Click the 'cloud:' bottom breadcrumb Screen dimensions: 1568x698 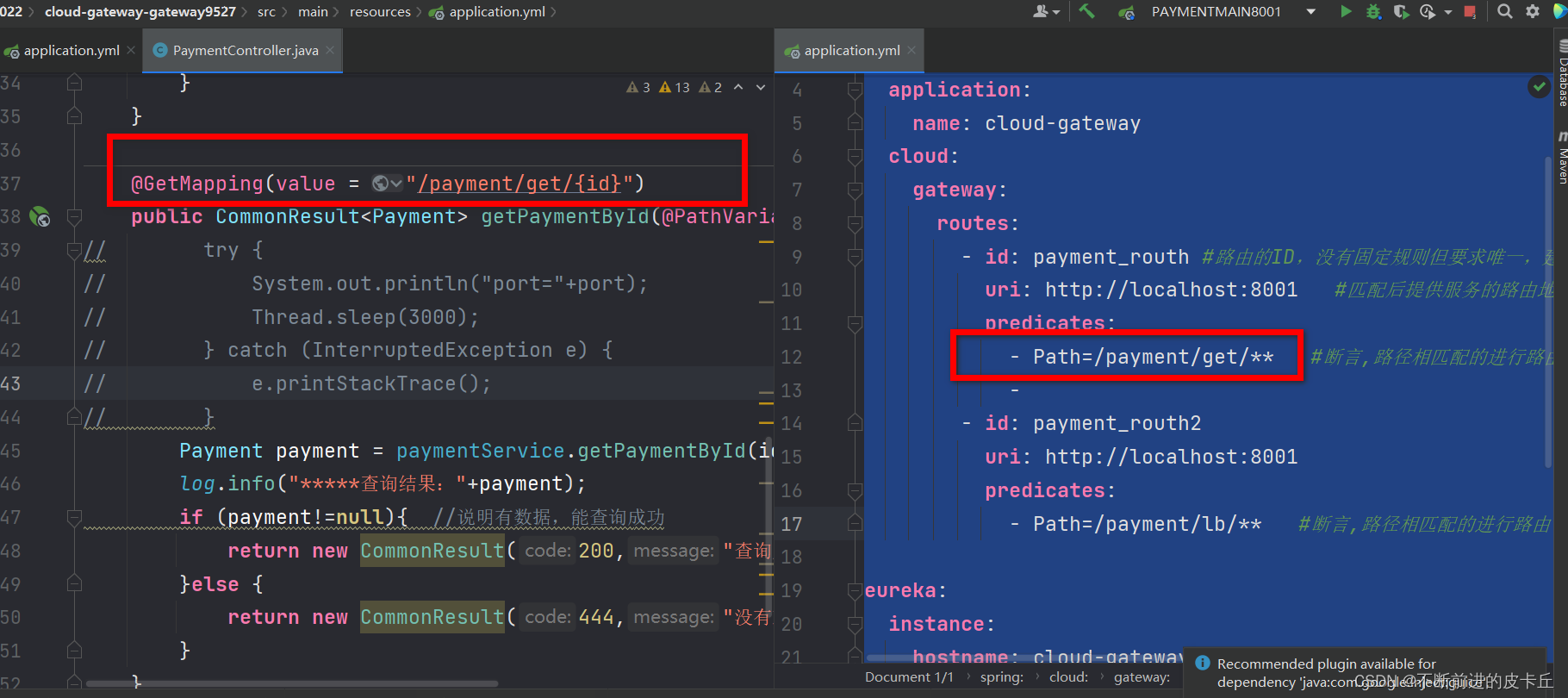1068,677
